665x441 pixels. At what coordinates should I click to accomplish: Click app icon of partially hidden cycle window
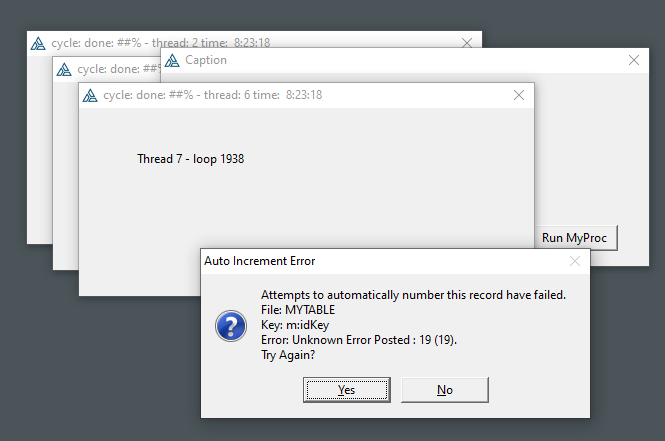[x=64, y=70]
